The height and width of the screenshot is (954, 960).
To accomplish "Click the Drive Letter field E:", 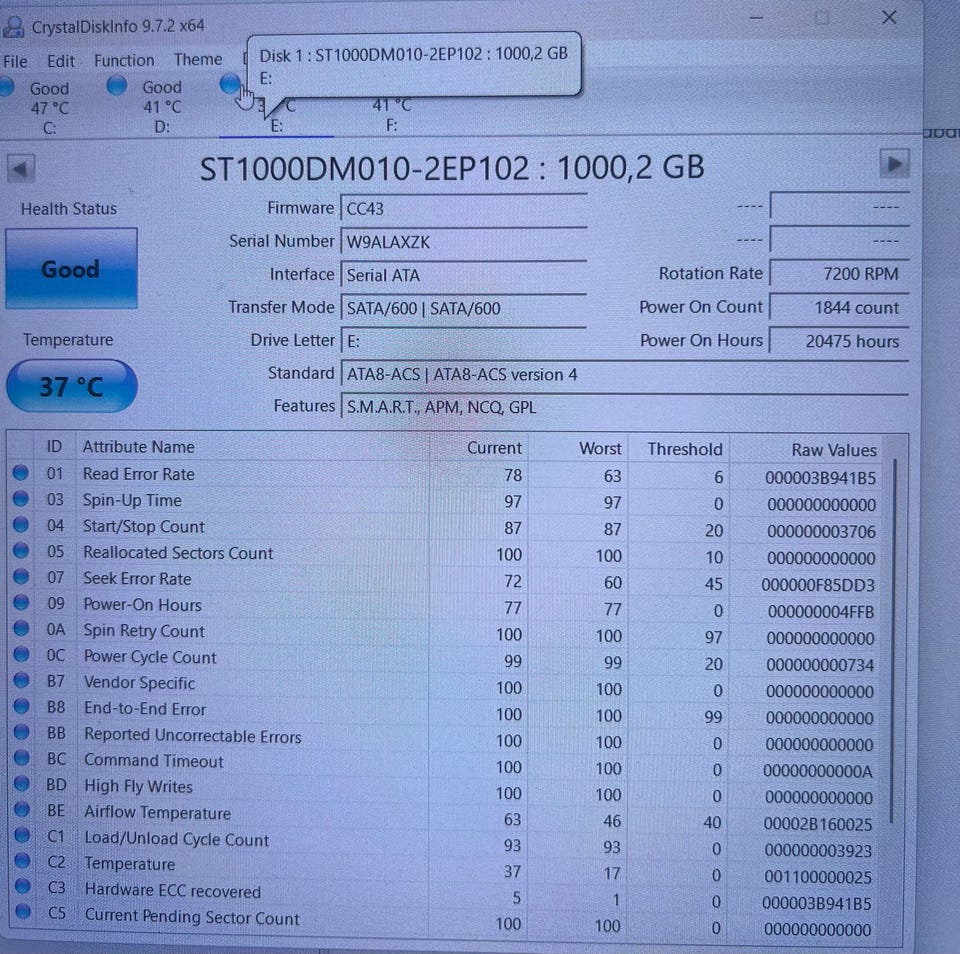I will coord(463,341).
